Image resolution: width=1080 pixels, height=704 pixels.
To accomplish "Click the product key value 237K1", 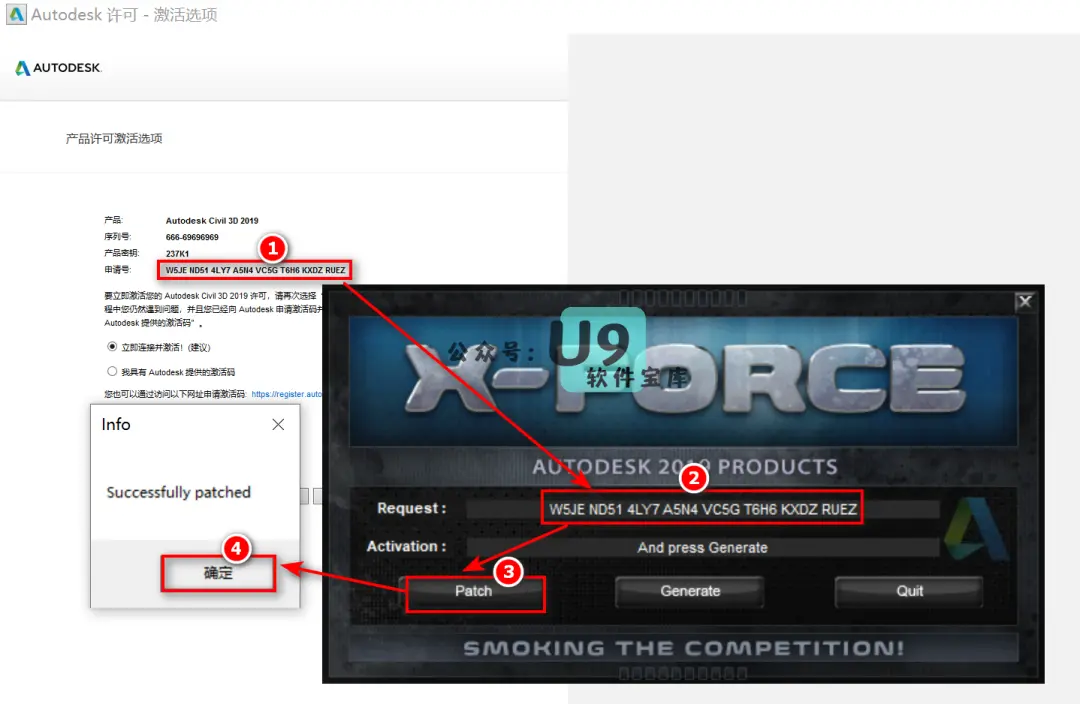I will tap(177, 253).
